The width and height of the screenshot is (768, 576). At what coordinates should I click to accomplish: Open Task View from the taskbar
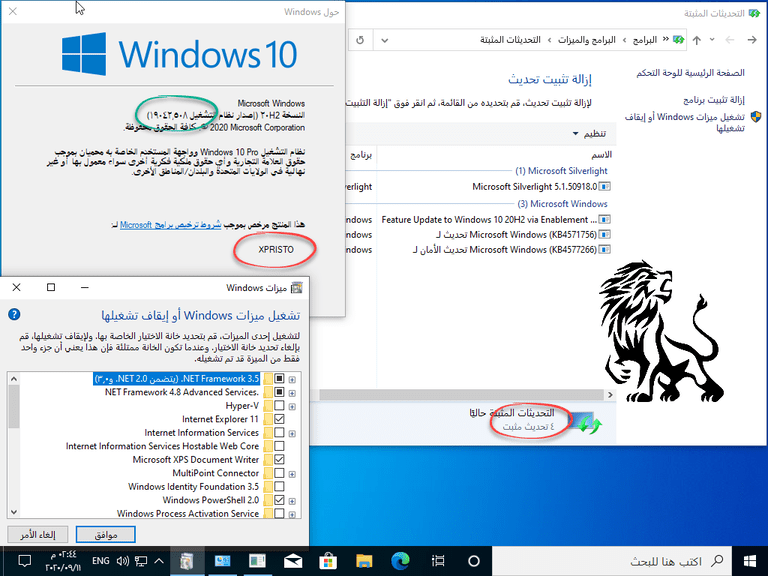(438, 561)
